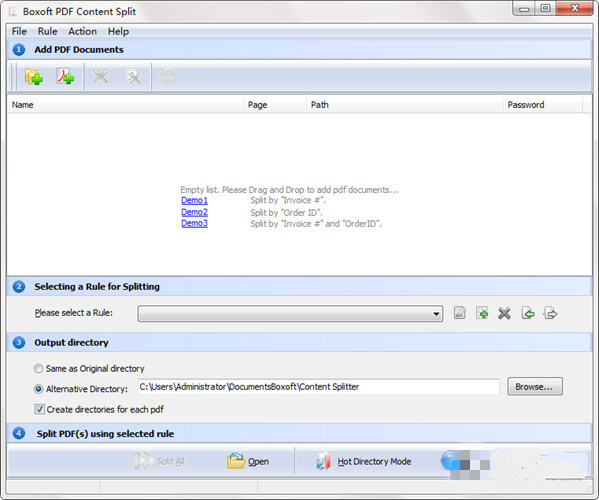
Task: Open the Demo2 link
Action: click(194, 212)
